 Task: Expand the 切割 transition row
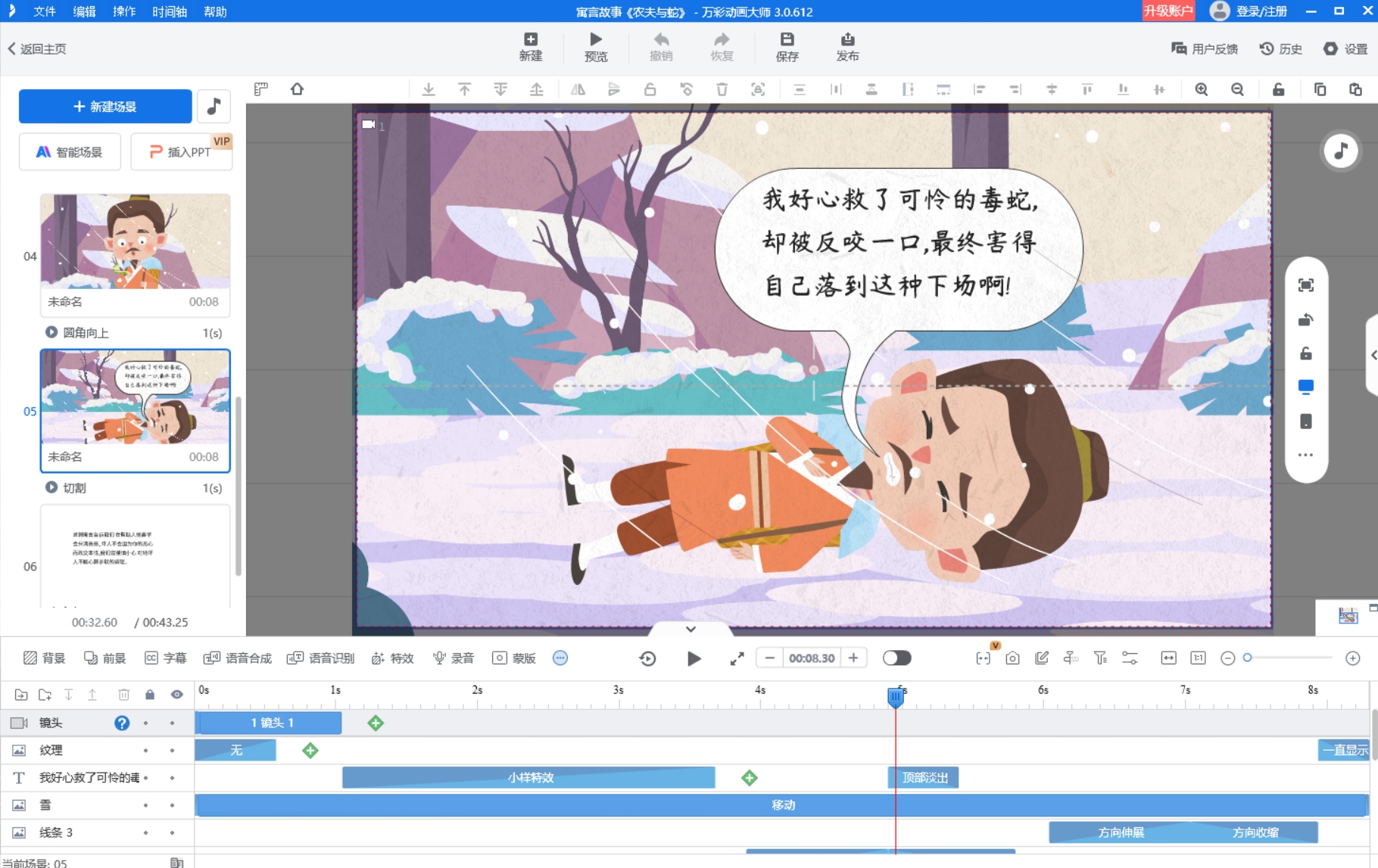[51, 487]
